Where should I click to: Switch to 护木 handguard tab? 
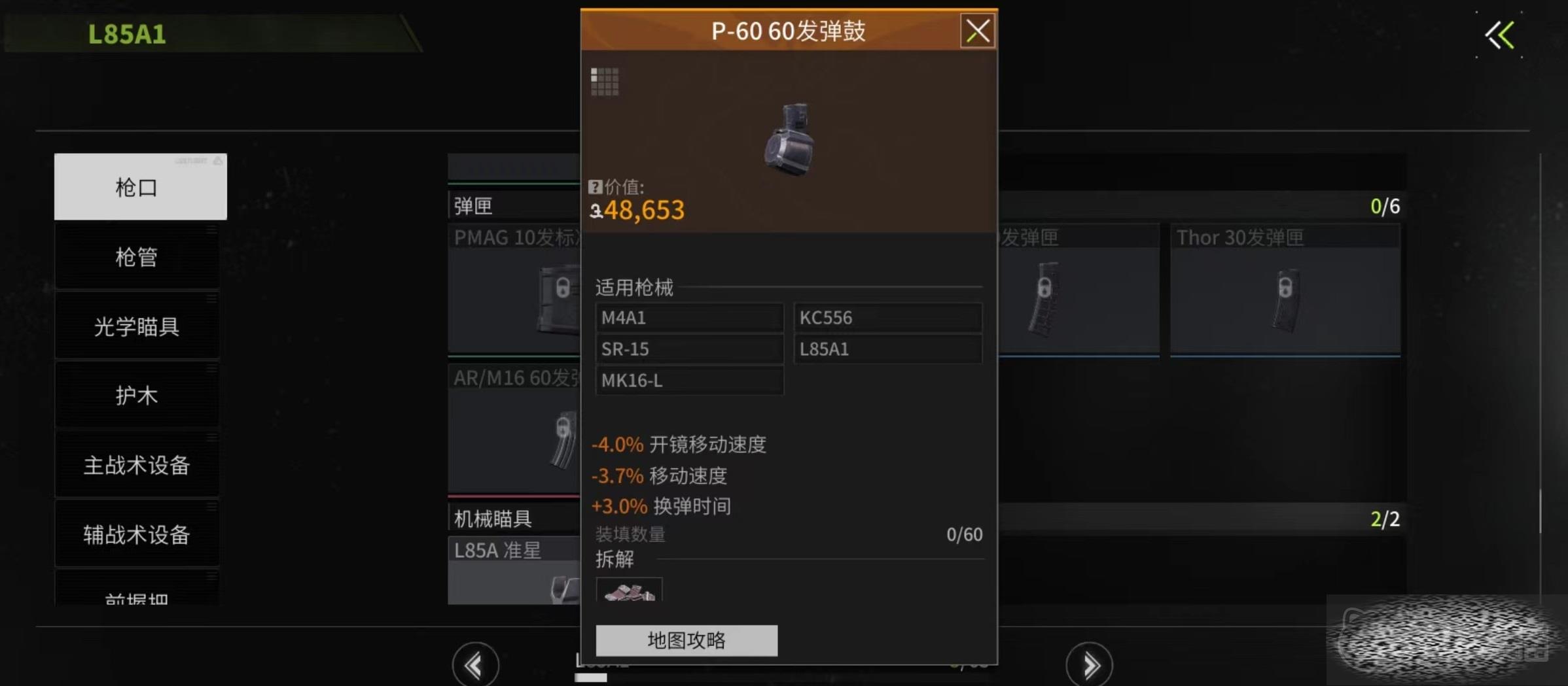pyautogui.click(x=137, y=395)
